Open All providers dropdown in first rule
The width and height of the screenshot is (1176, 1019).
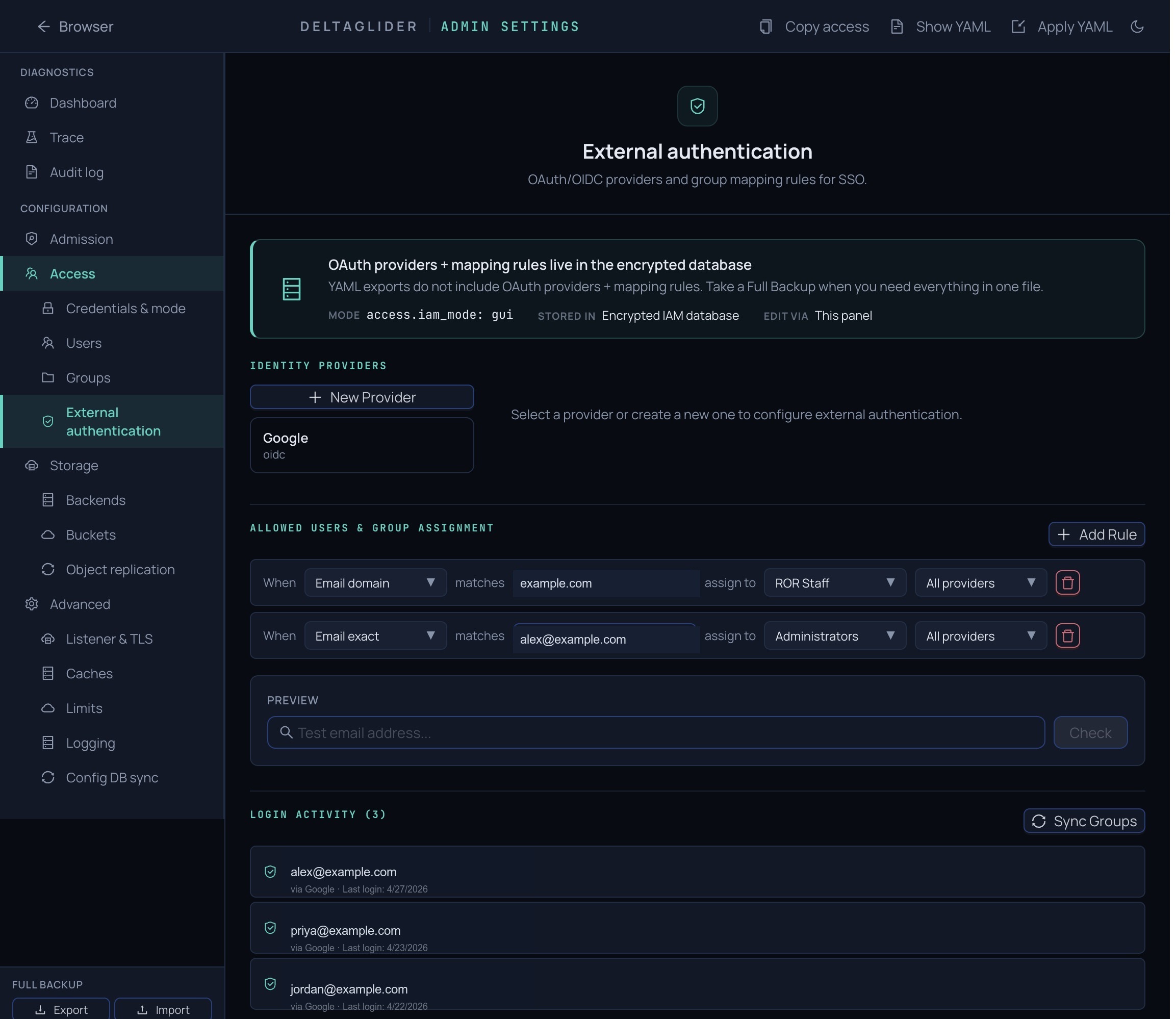(x=980, y=583)
